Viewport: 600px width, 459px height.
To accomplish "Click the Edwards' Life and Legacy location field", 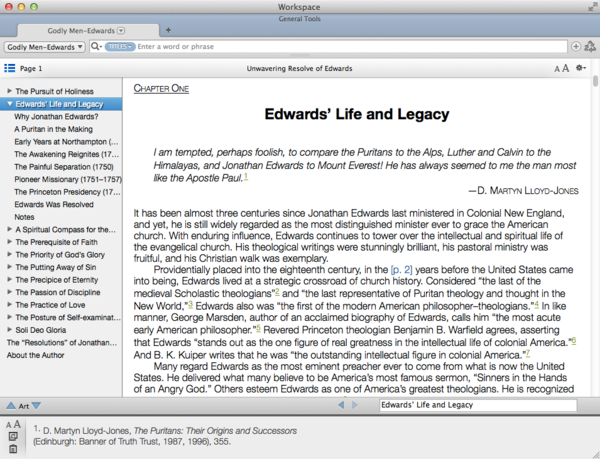I will [x=478, y=405].
